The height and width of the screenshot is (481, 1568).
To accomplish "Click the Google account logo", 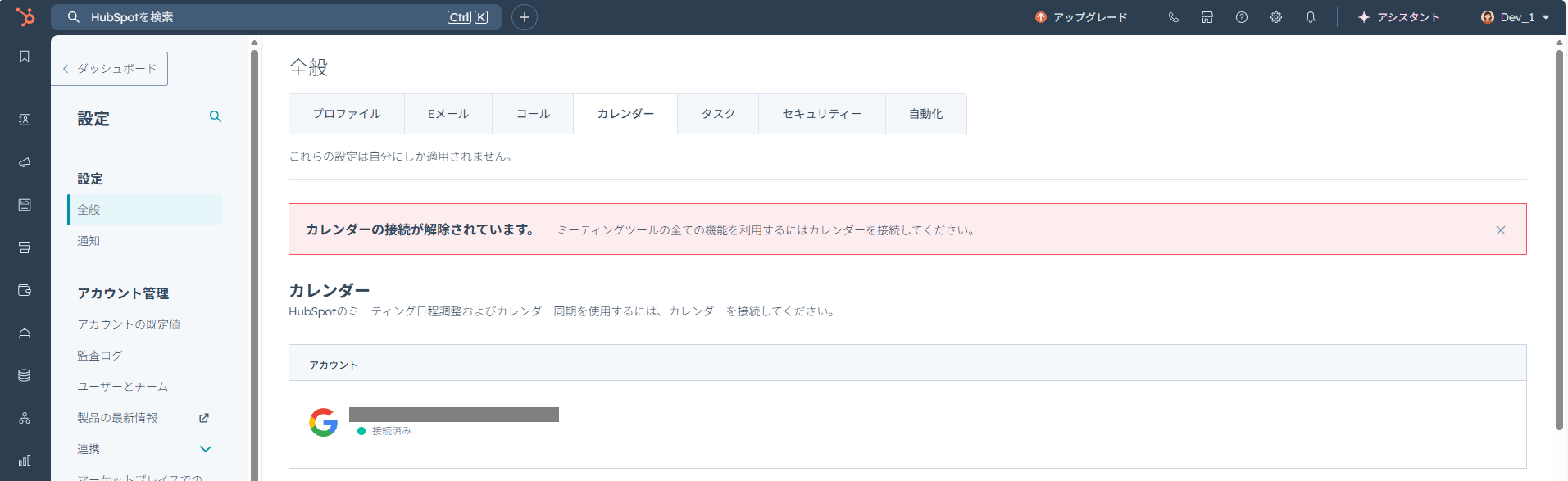I will click(324, 422).
